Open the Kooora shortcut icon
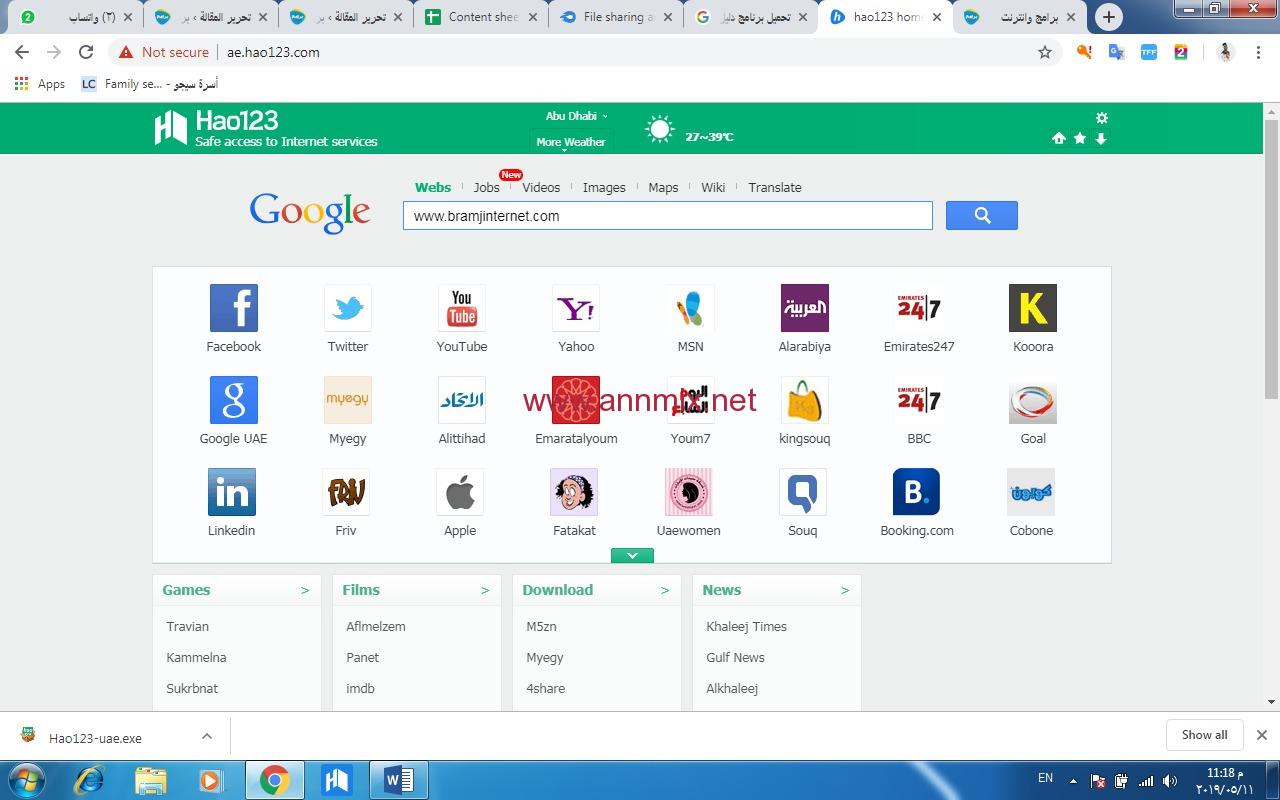 click(1033, 308)
